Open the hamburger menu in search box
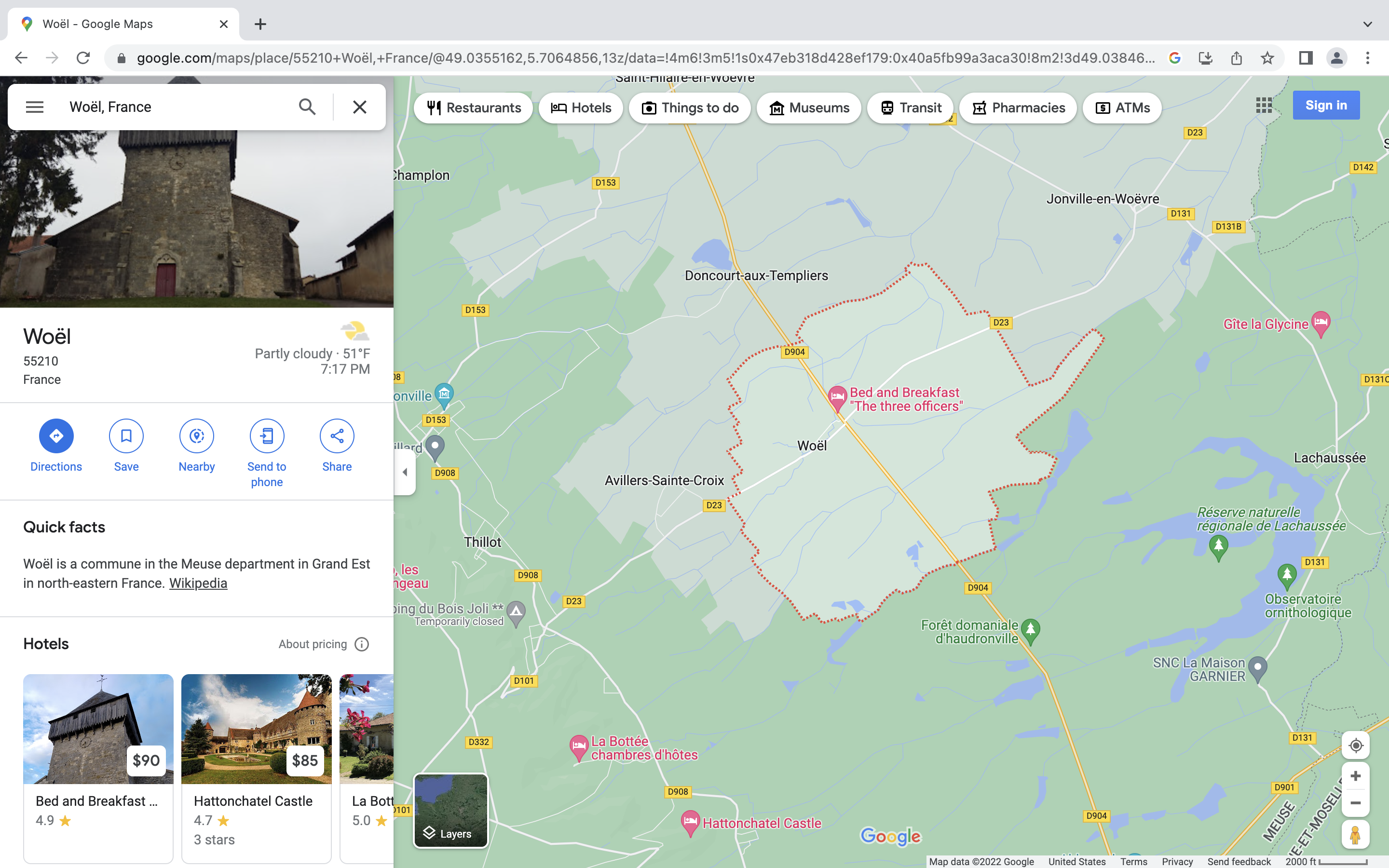 pyautogui.click(x=34, y=107)
